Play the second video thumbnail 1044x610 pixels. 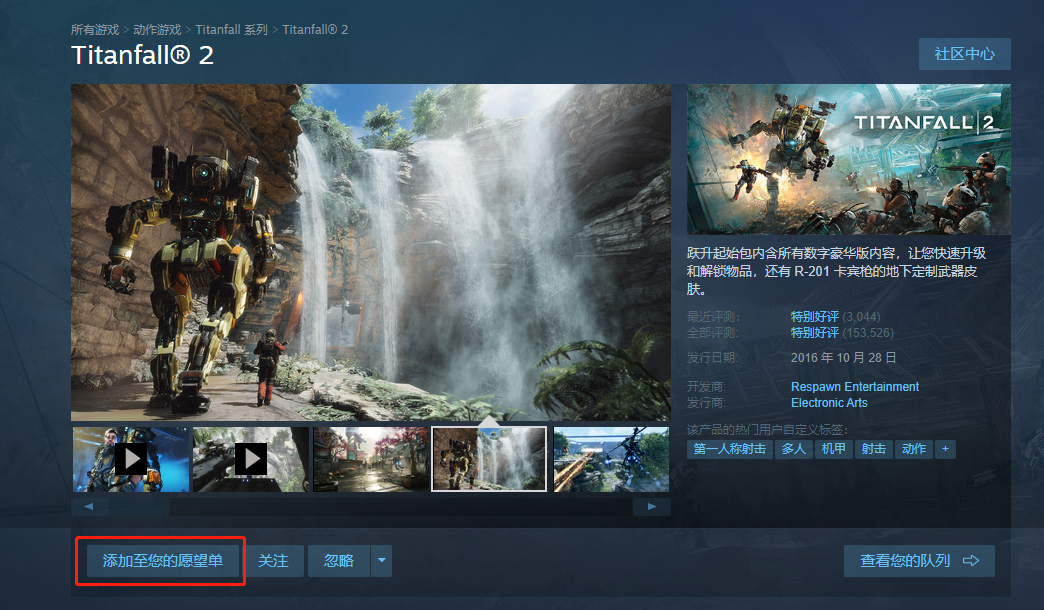pos(251,459)
